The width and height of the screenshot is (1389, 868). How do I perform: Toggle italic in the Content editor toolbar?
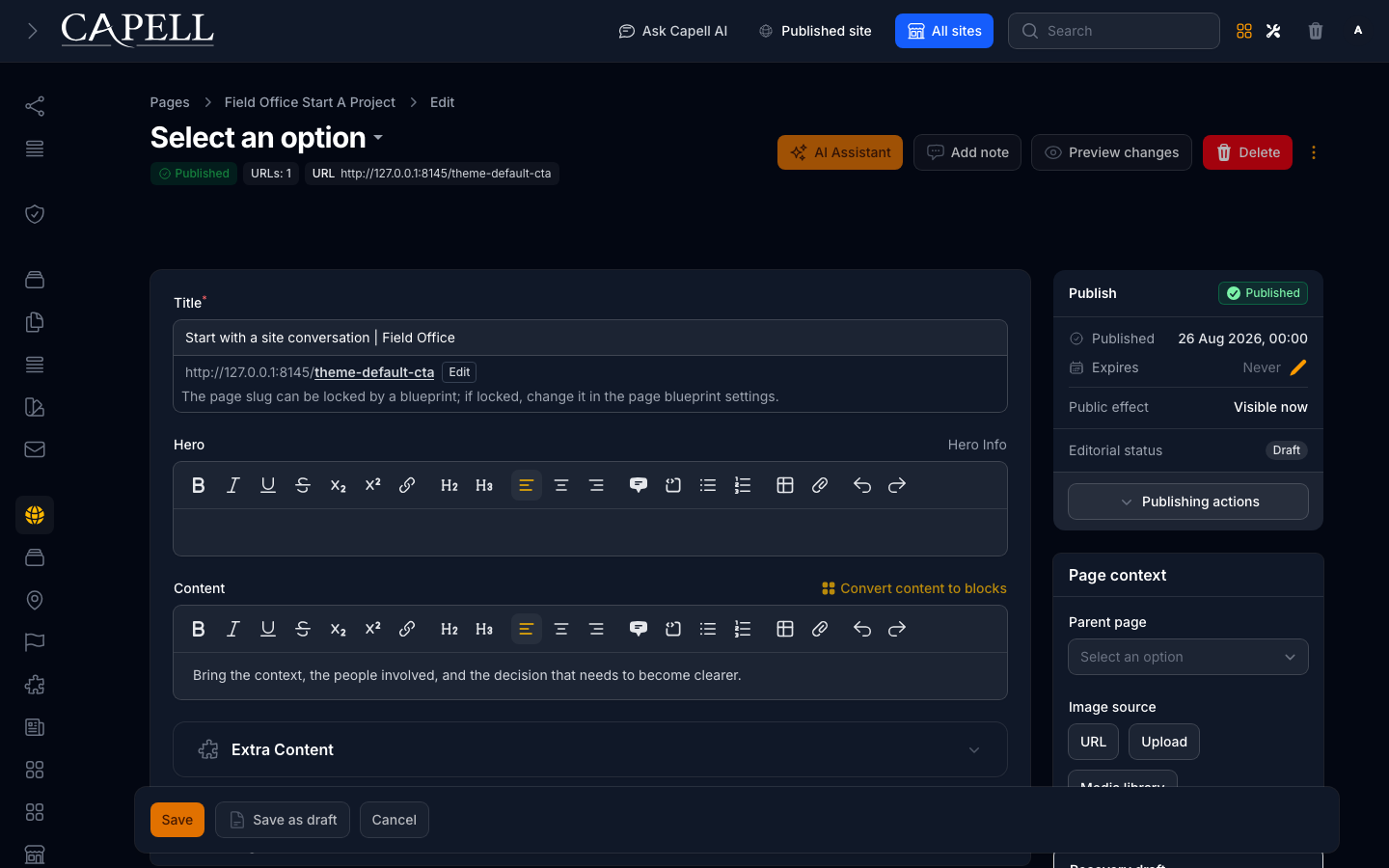point(233,629)
